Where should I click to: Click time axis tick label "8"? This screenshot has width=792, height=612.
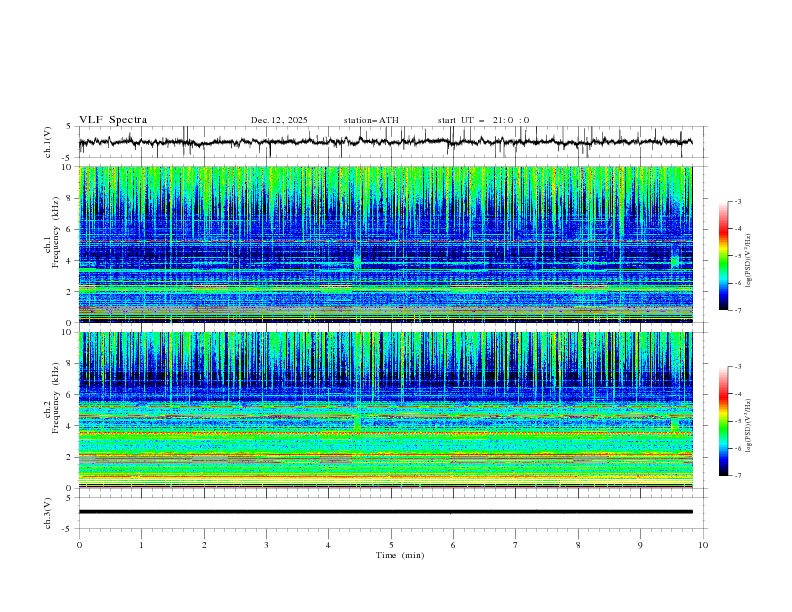[578, 545]
